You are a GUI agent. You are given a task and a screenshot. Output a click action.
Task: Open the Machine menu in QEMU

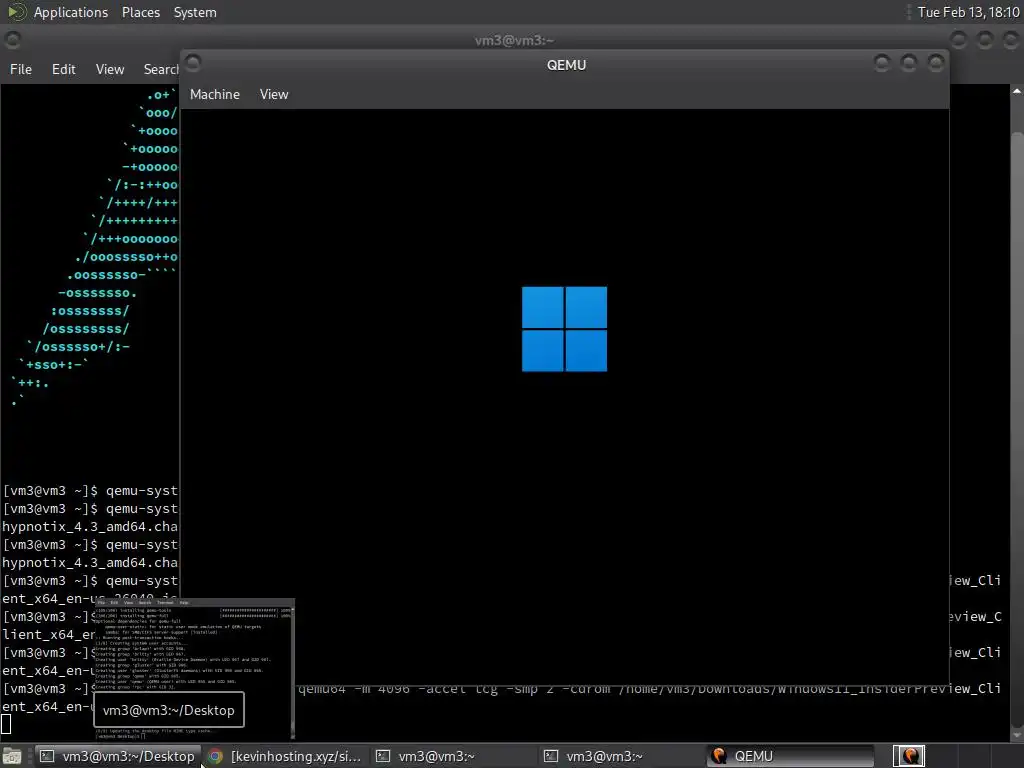tap(215, 94)
